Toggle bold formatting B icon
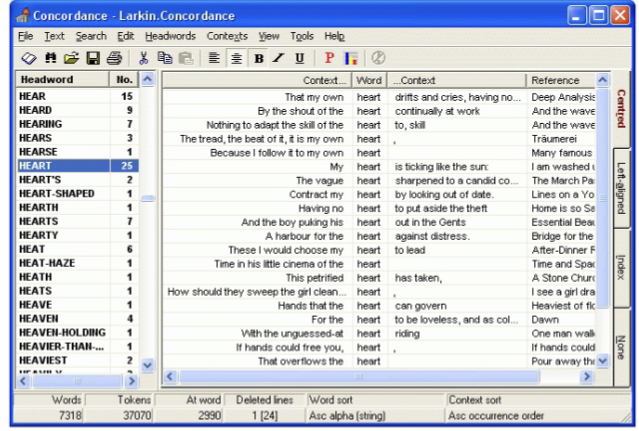The height and width of the screenshot is (431, 639). pyautogui.click(x=258, y=58)
